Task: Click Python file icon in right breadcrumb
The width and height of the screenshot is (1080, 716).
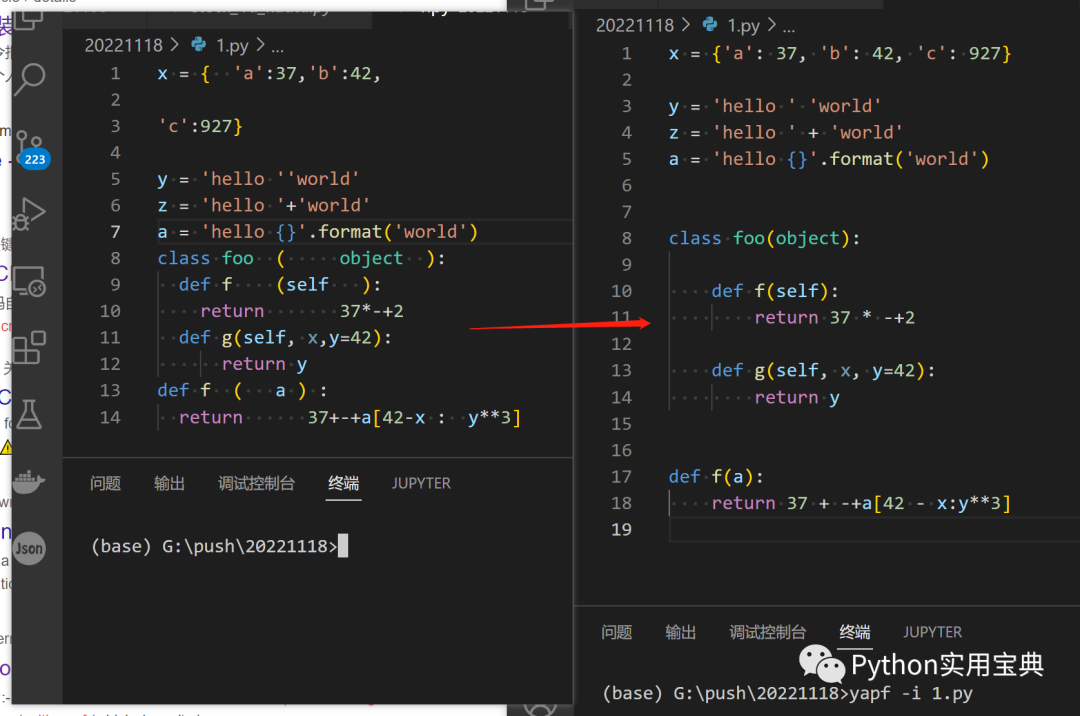Action: (709, 25)
